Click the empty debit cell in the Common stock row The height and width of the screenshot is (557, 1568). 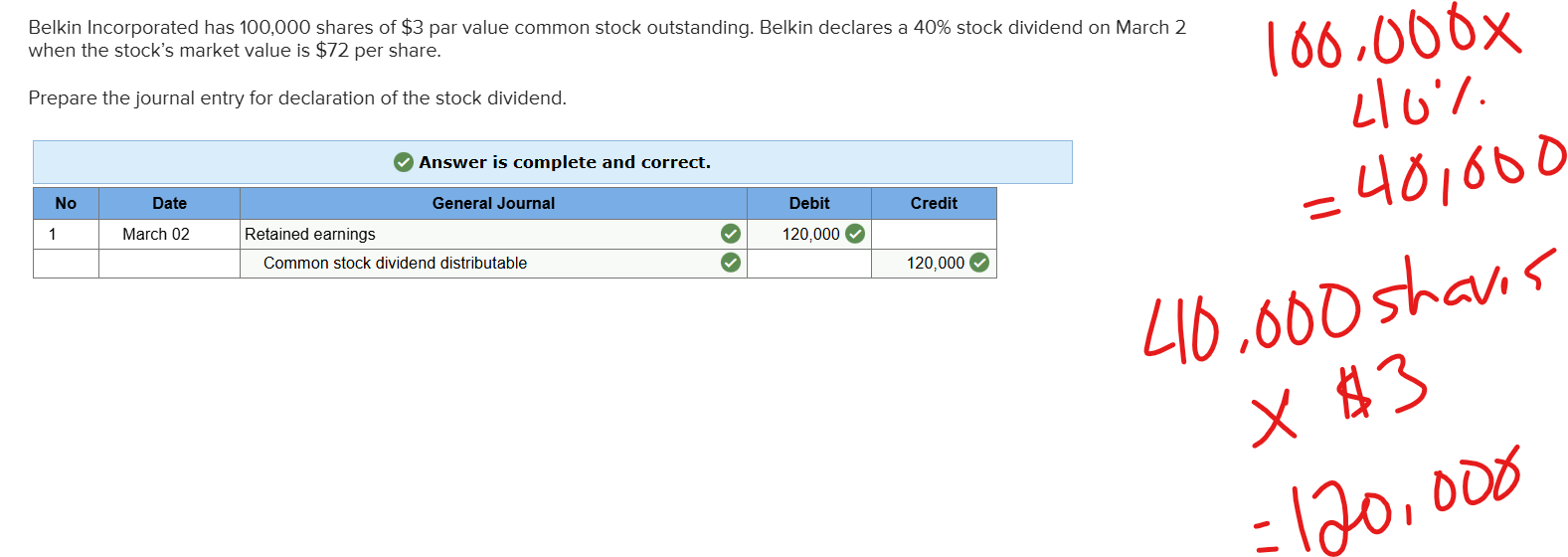(x=809, y=263)
